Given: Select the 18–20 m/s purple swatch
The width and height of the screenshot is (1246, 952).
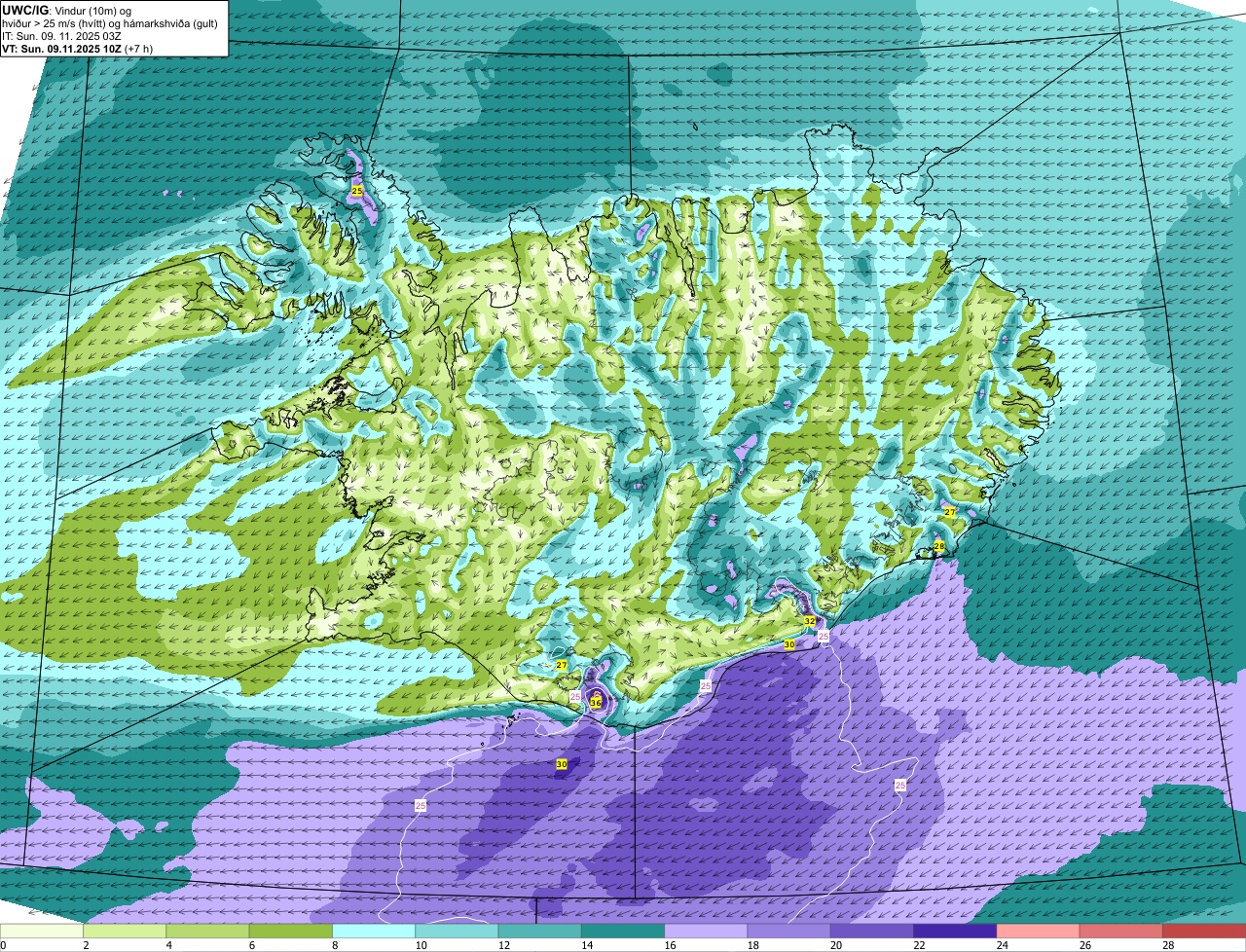Looking at the screenshot, I should 789,932.
